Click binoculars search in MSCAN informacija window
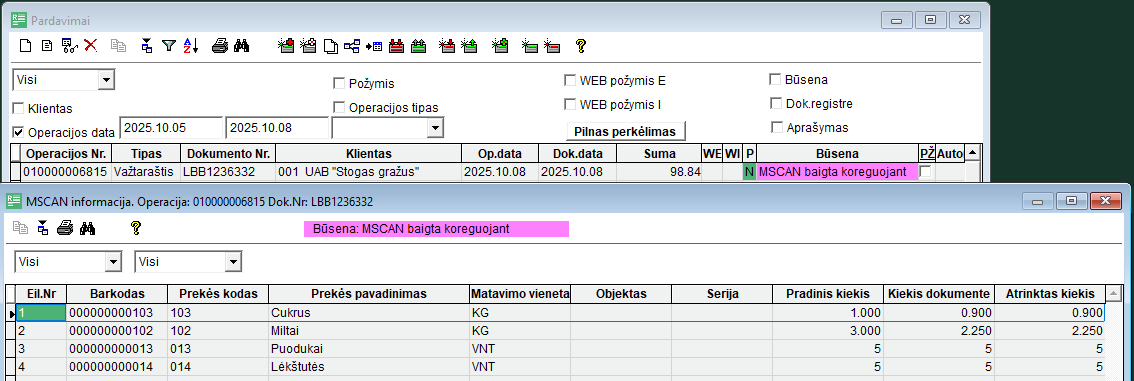 (88, 228)
